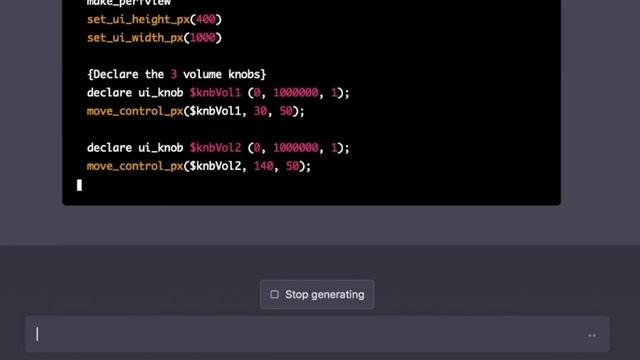Screen dimensions: 640x360
Task: Click the Stop generating button
Action: coord(317,294)
